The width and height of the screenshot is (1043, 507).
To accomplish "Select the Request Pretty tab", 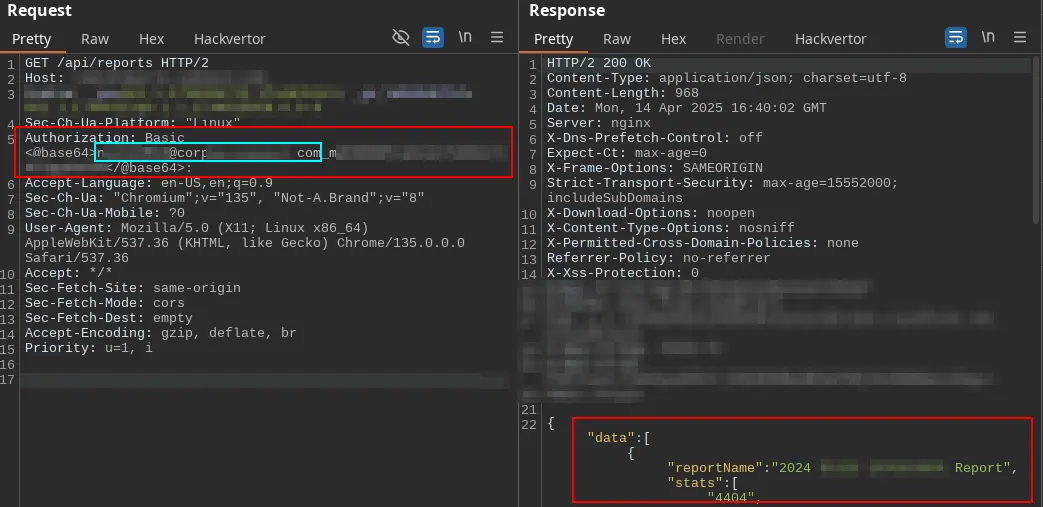I will pyautogui.click(x=32, y=39).
